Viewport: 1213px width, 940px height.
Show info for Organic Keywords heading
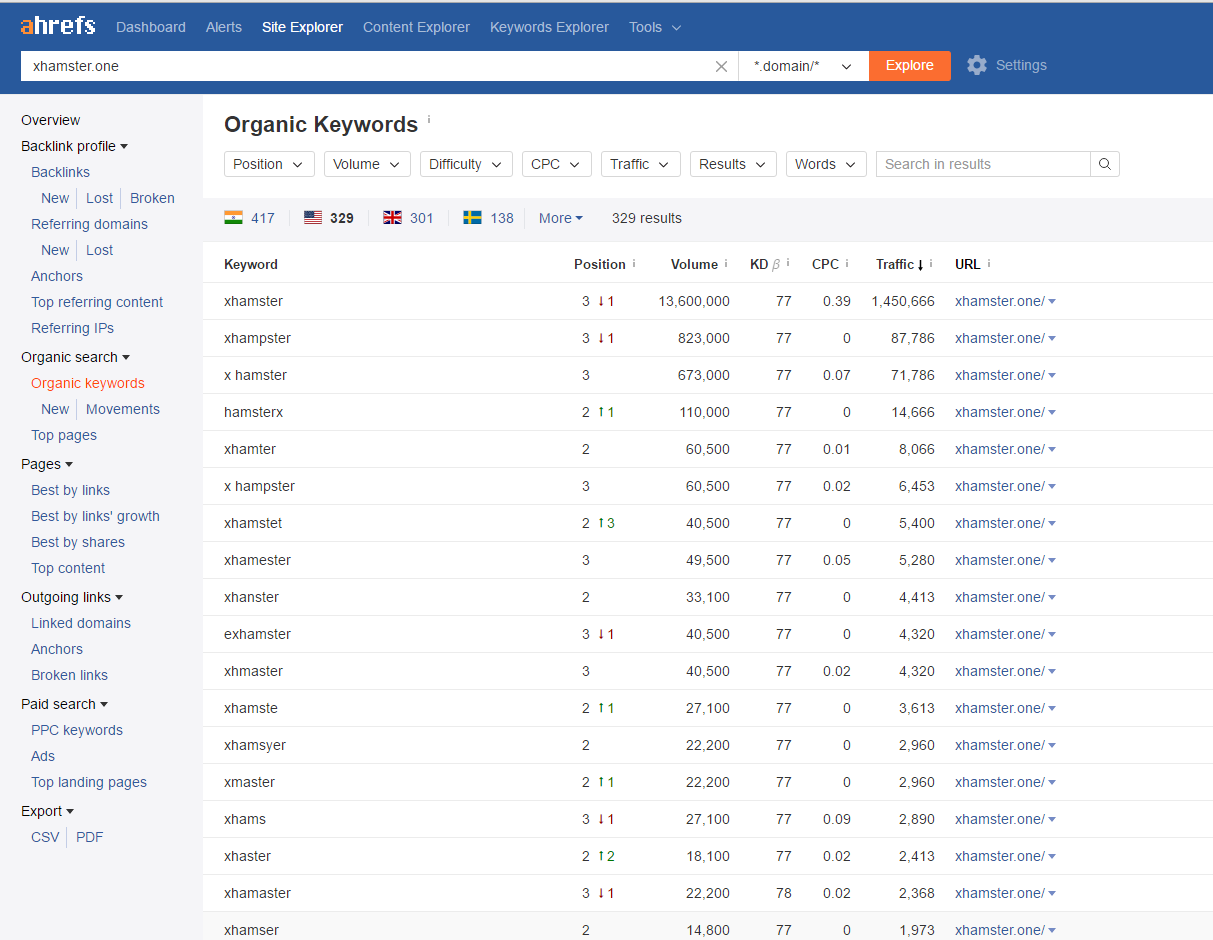pyautogui.click(x=429, y=120)
